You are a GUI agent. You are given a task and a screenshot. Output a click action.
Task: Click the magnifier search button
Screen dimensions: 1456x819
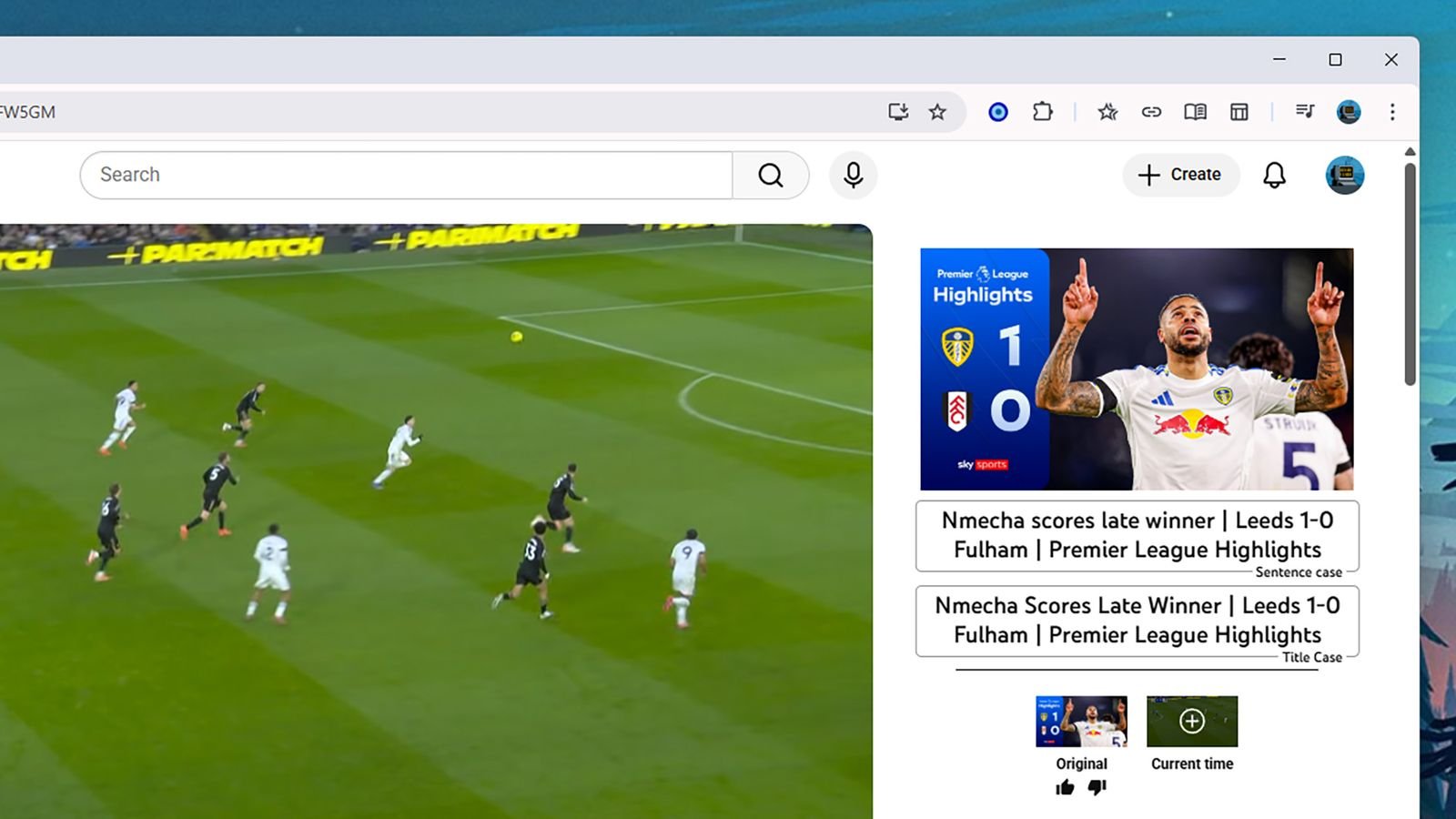click(771, 175)
